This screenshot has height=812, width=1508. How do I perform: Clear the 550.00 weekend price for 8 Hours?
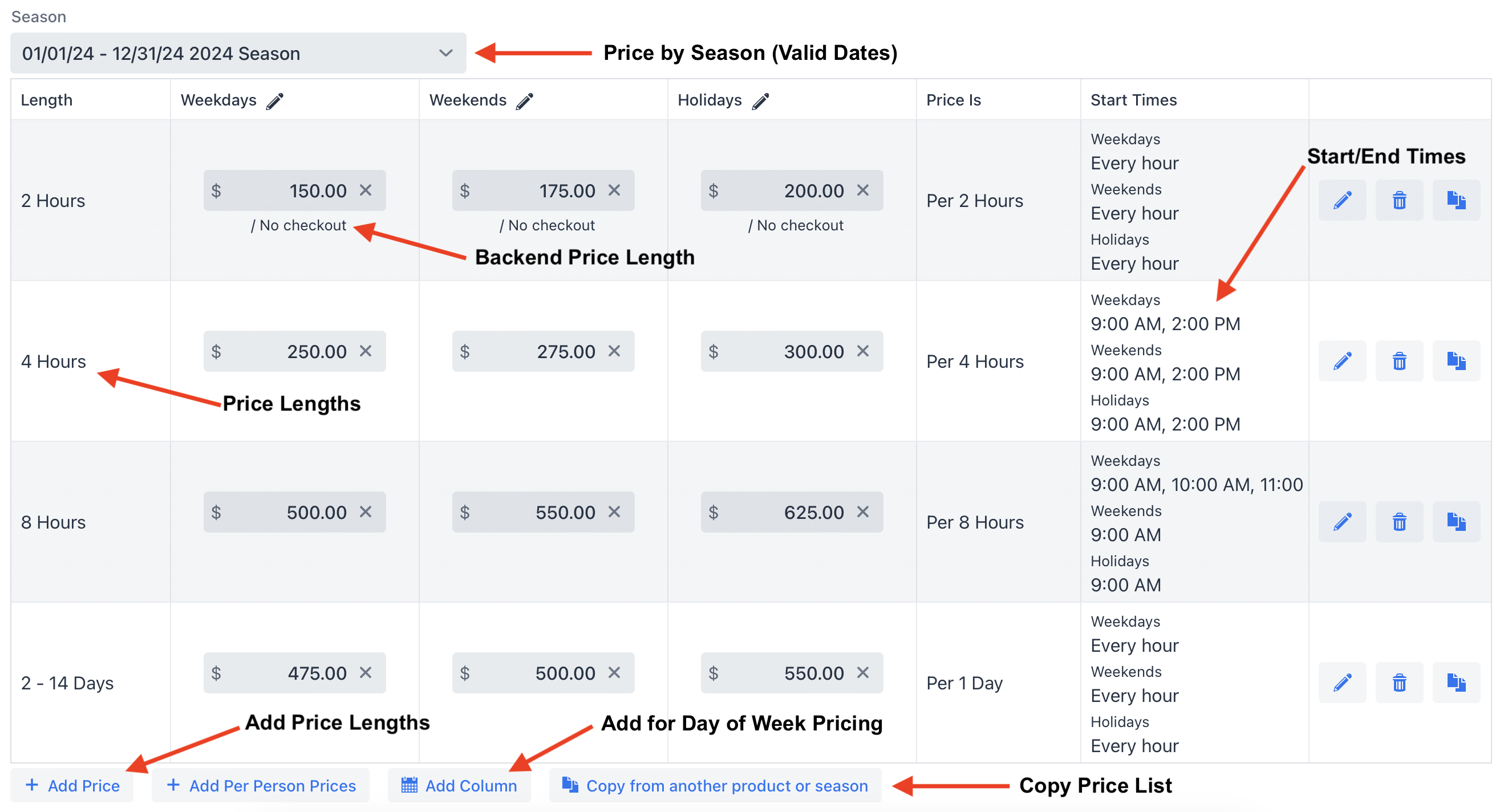click(x=614, y=512)
